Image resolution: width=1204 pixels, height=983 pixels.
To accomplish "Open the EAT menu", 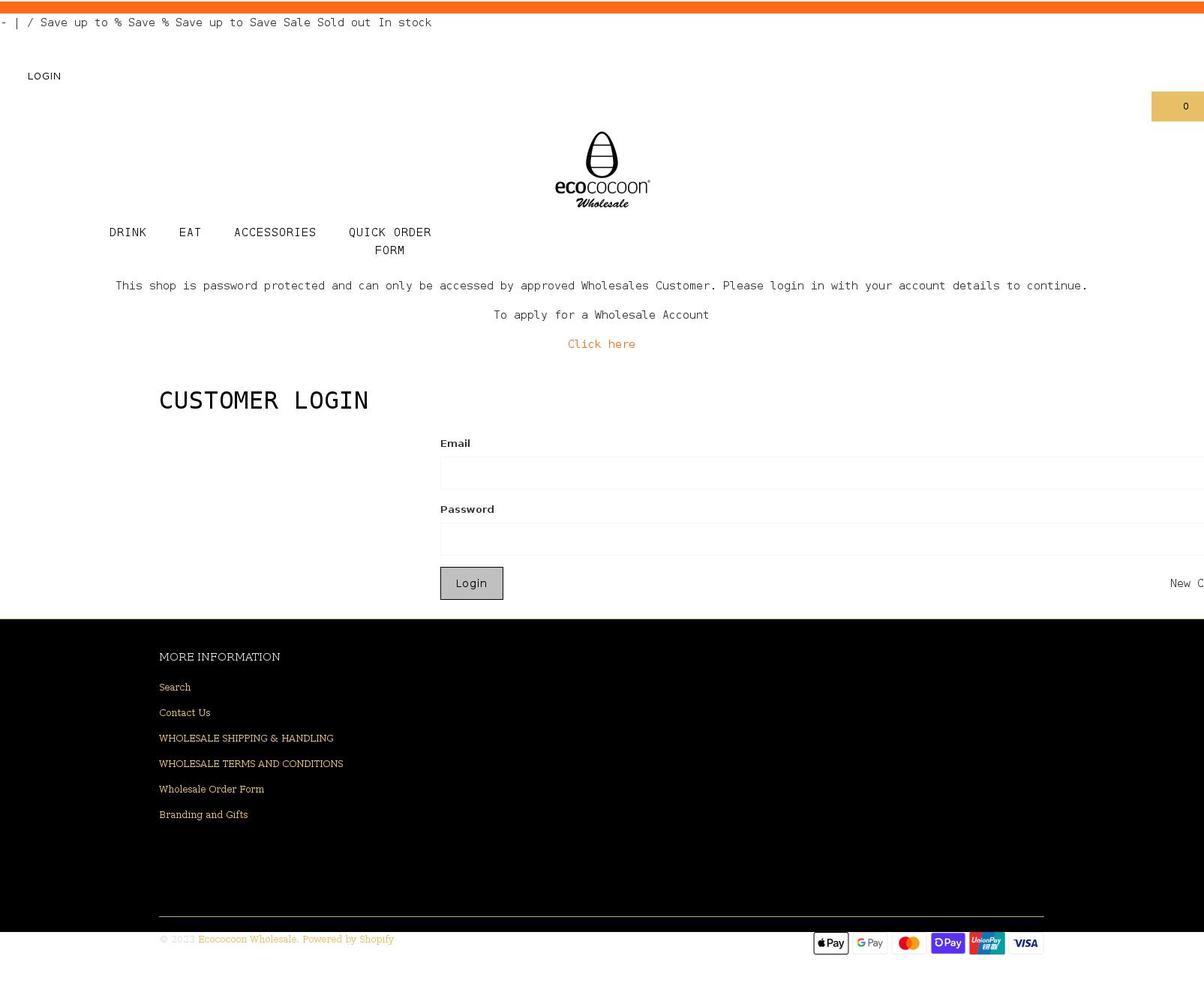I will [x=190, y=232].
